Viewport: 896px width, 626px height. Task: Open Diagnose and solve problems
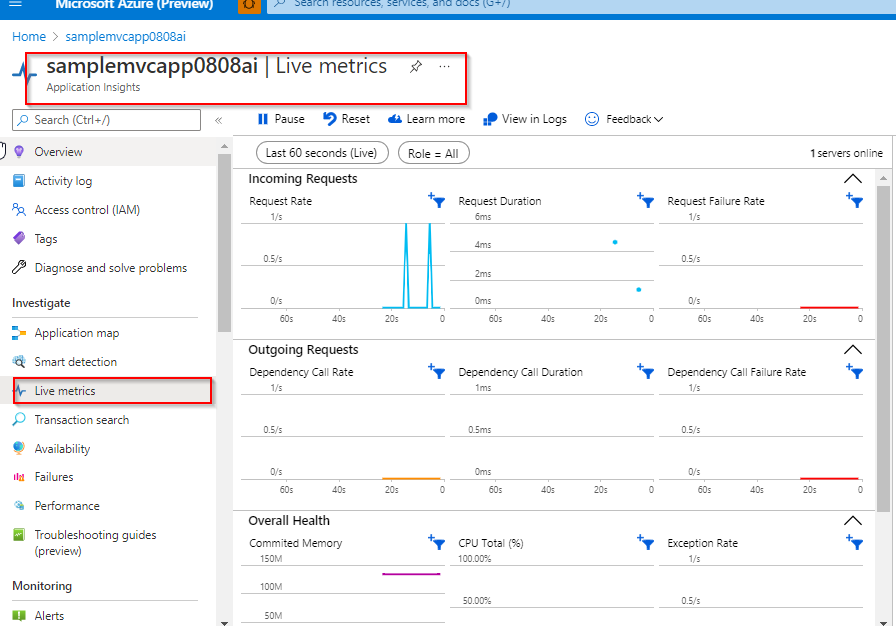pyautogui.click(x=109, y=268)
